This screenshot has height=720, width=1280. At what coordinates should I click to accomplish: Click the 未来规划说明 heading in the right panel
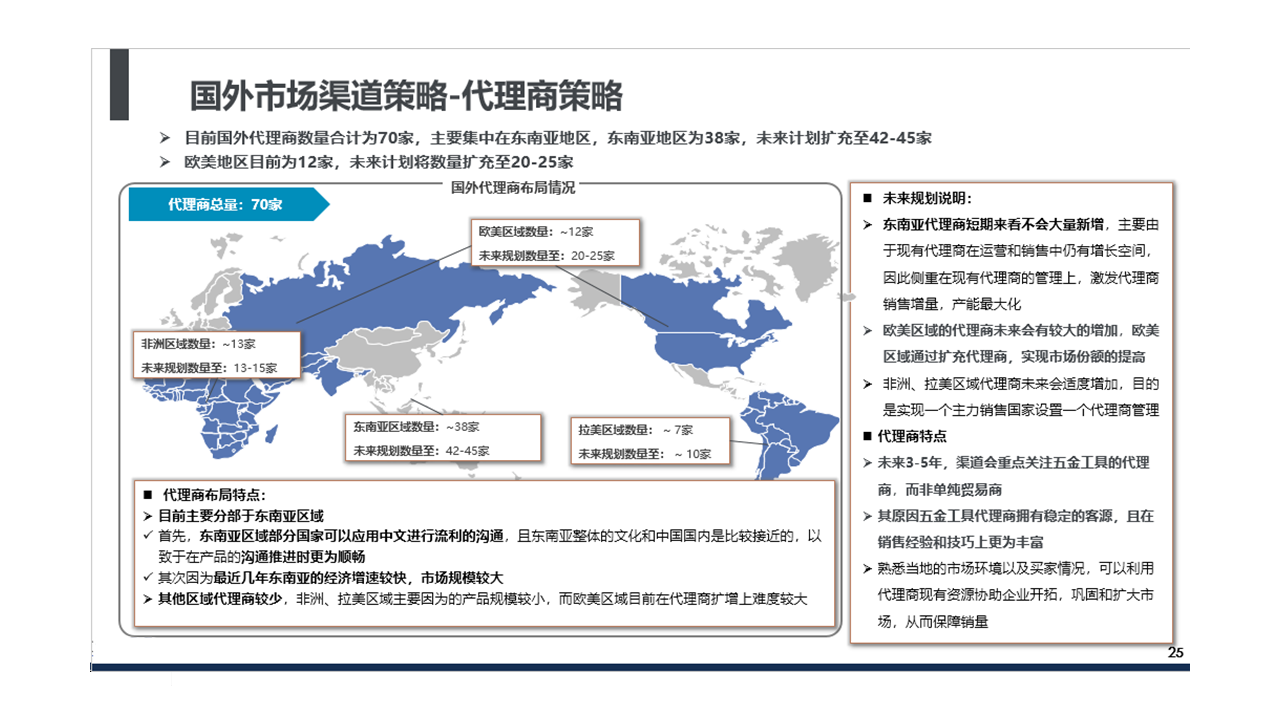pyautogui.click(x=925, y=197)
